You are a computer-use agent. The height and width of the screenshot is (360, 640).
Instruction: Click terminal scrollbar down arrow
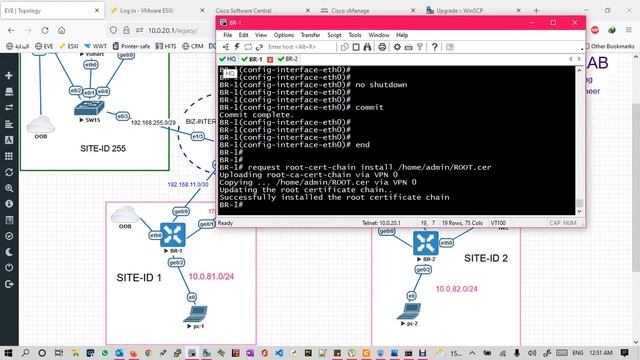[x=579, y=211]
